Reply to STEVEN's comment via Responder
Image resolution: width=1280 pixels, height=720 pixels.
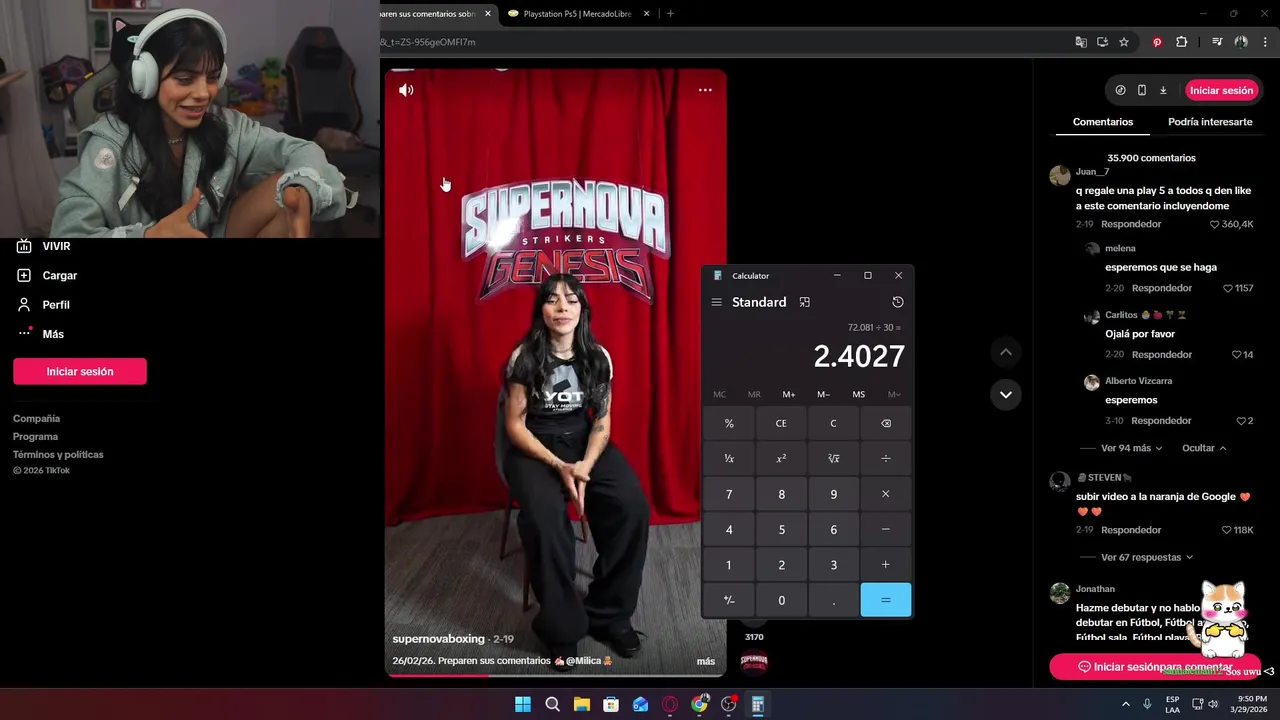tap(1131, 530)
